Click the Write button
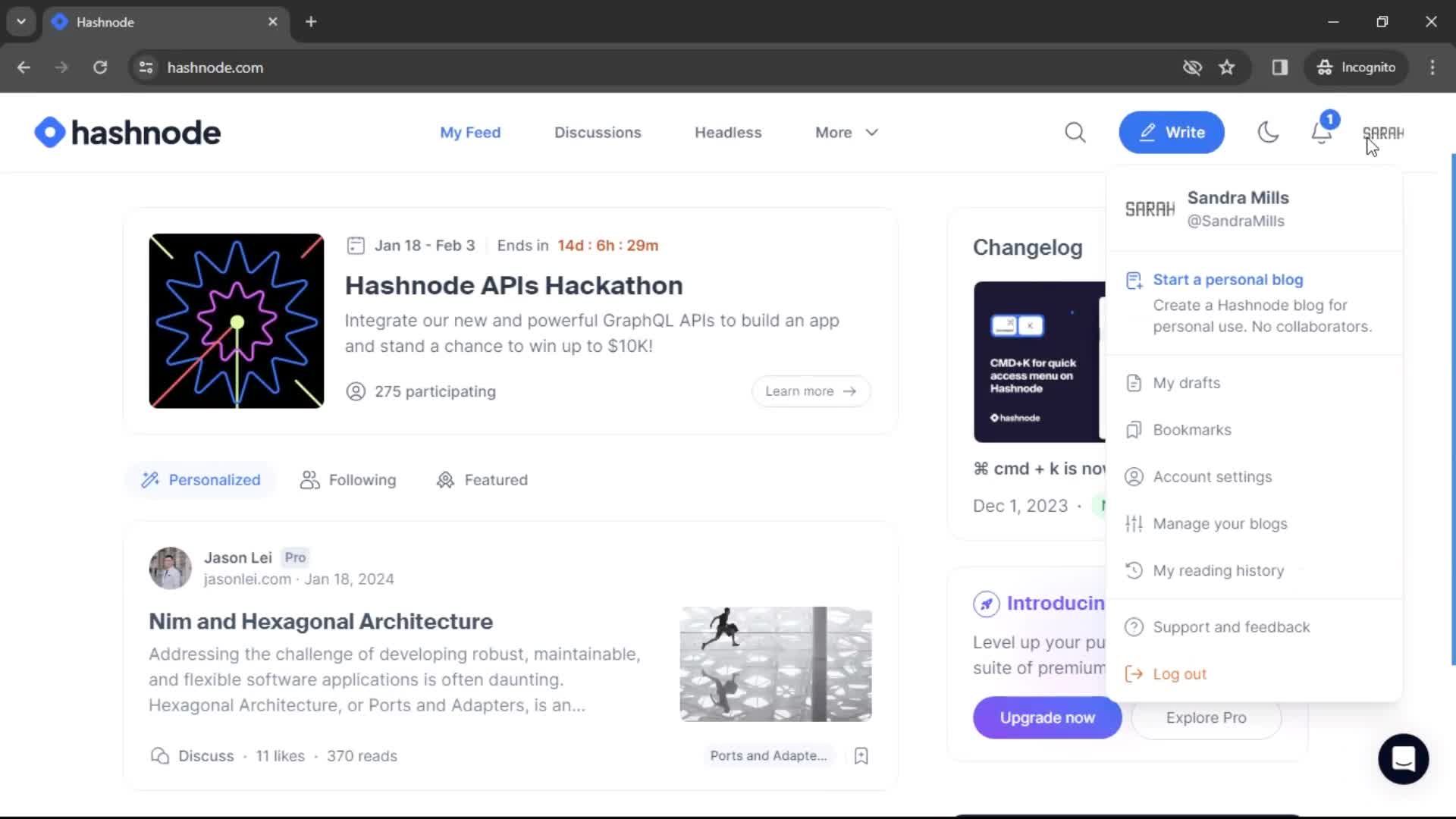 (x=1172, y=132)
